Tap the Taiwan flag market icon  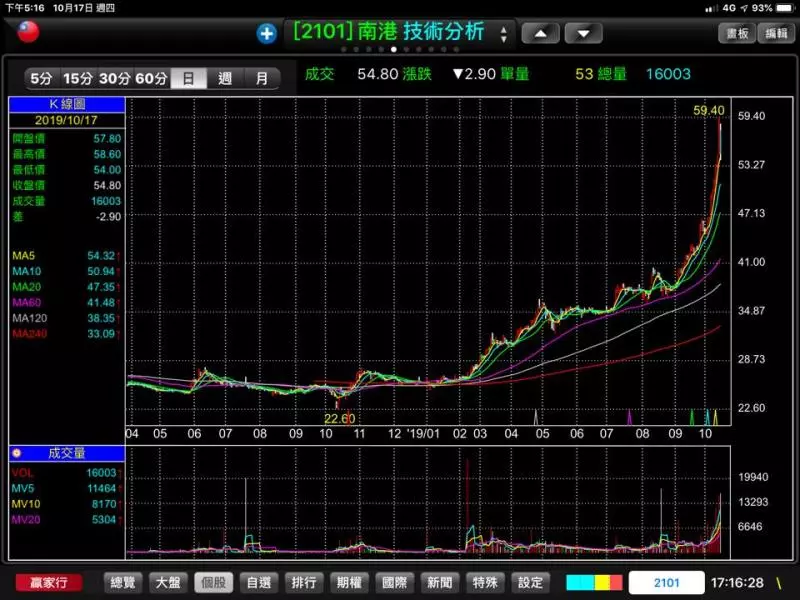coord(29,32)
